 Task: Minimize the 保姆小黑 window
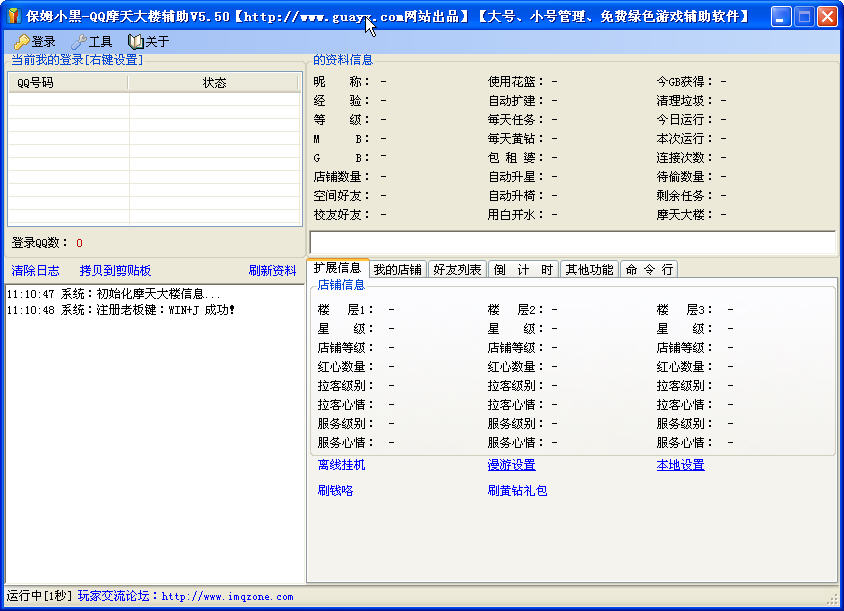click(780, 17)
